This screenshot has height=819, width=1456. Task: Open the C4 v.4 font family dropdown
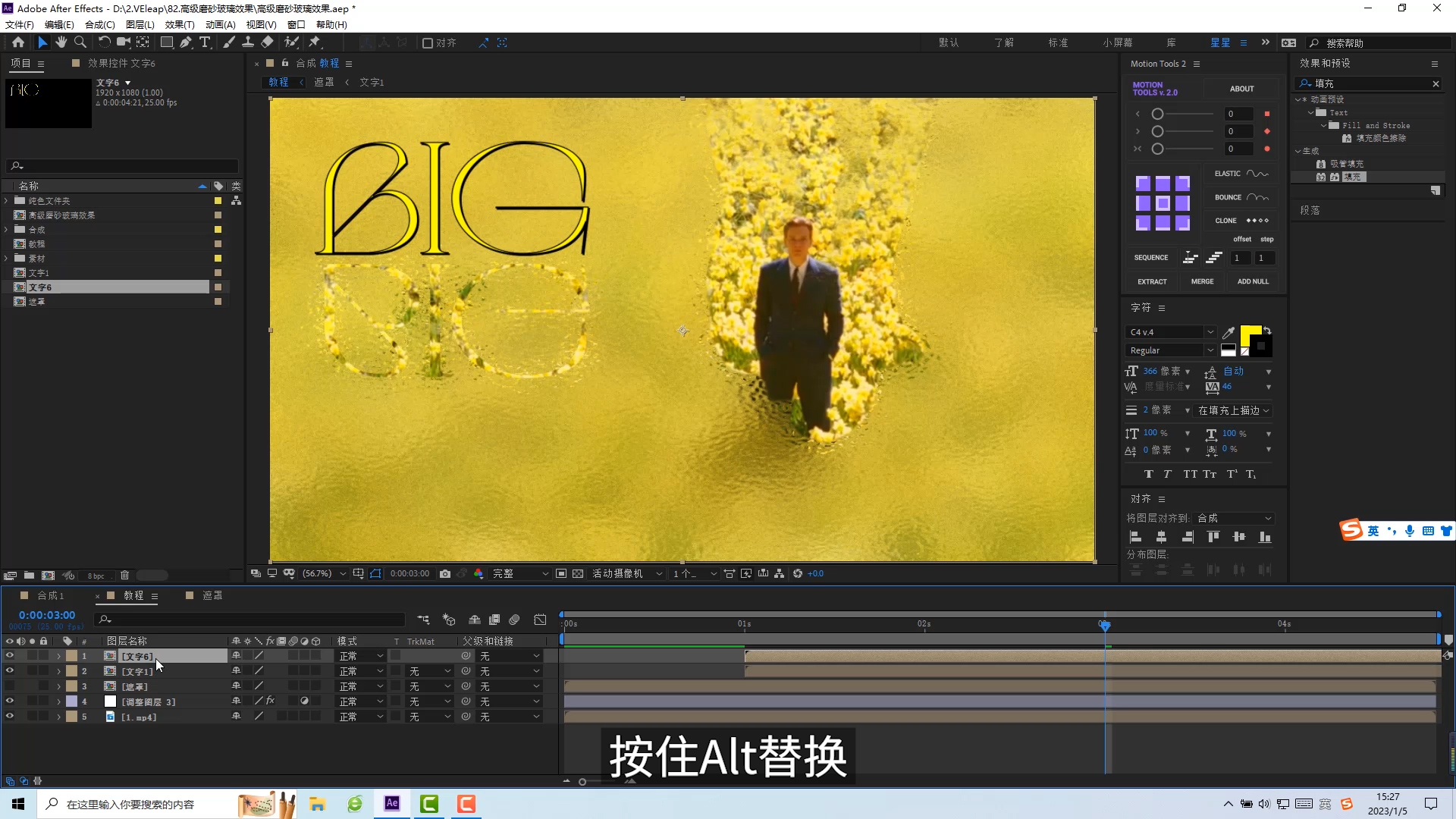1171,332
